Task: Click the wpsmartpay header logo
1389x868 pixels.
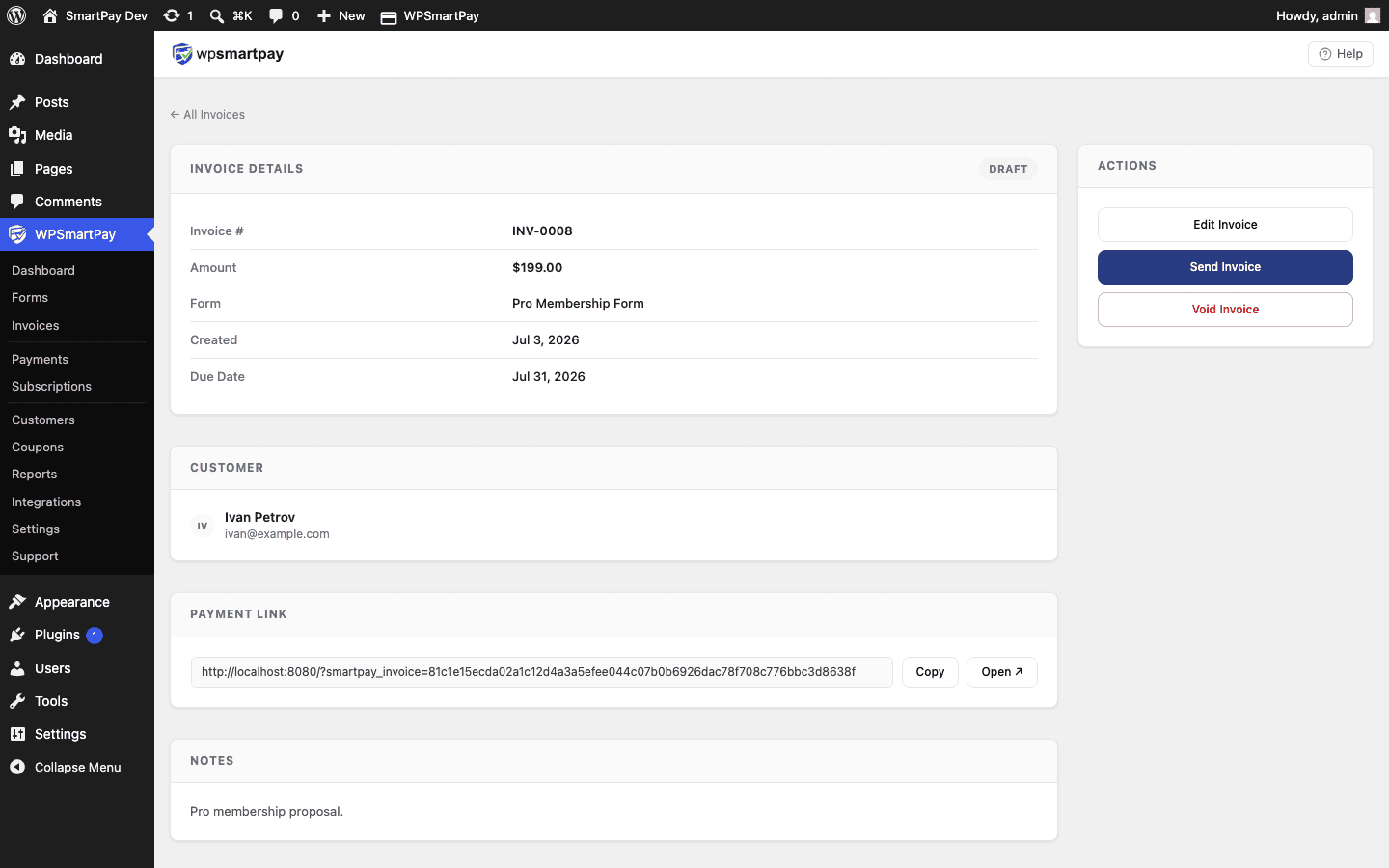Action: coord(228,54)
